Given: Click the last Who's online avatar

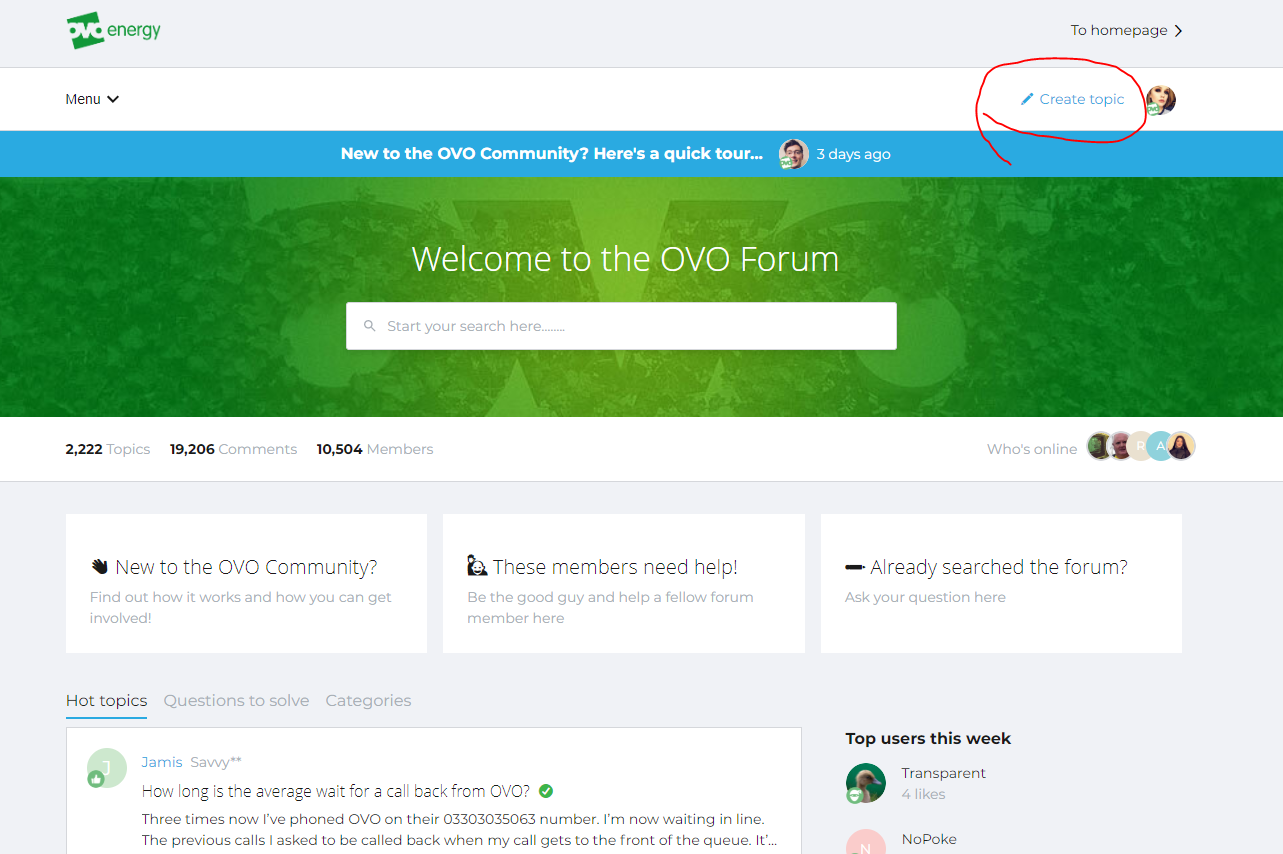Looking at the screenshot, I should (1181, 446).
